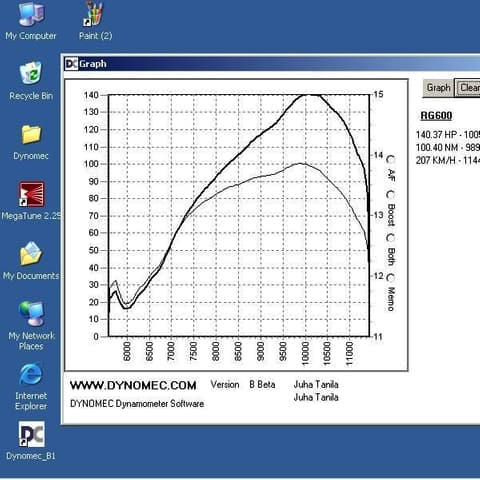The image size is (480, 480).
Task: Click the Graph window title icon
Action: tap(71, 63)
